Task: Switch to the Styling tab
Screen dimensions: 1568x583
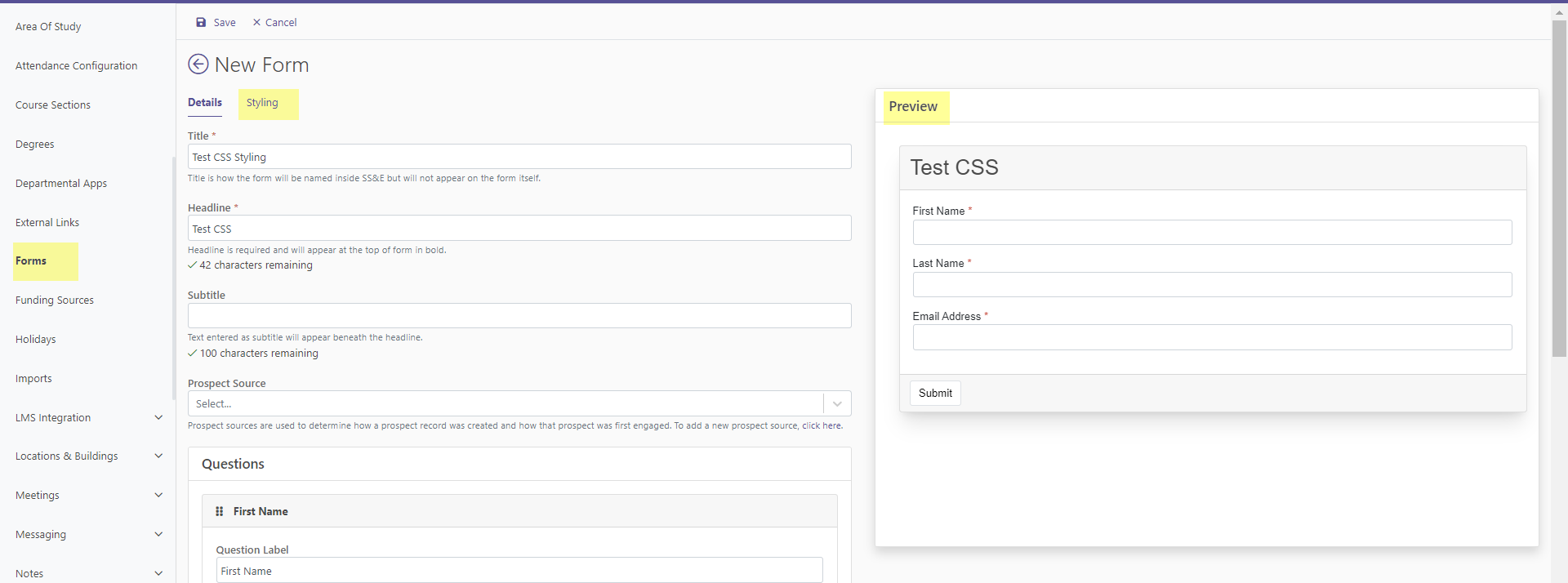Action: 262,102
